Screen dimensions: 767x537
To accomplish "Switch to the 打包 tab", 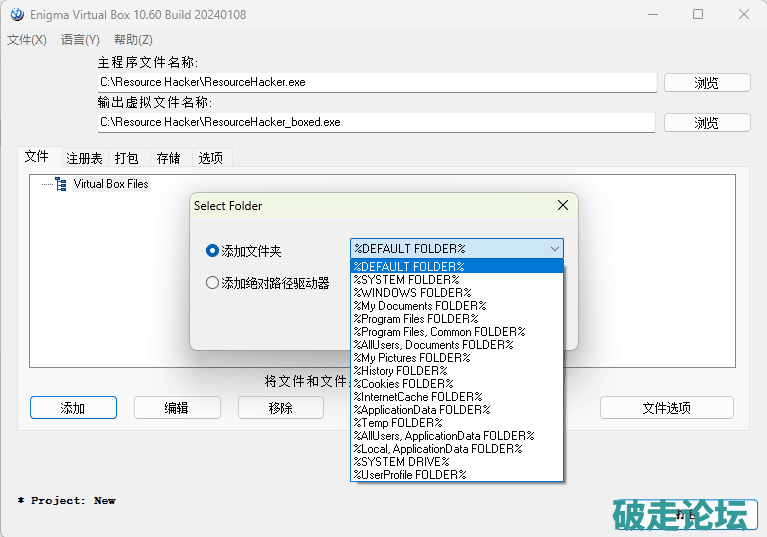I will click(127, 158).
